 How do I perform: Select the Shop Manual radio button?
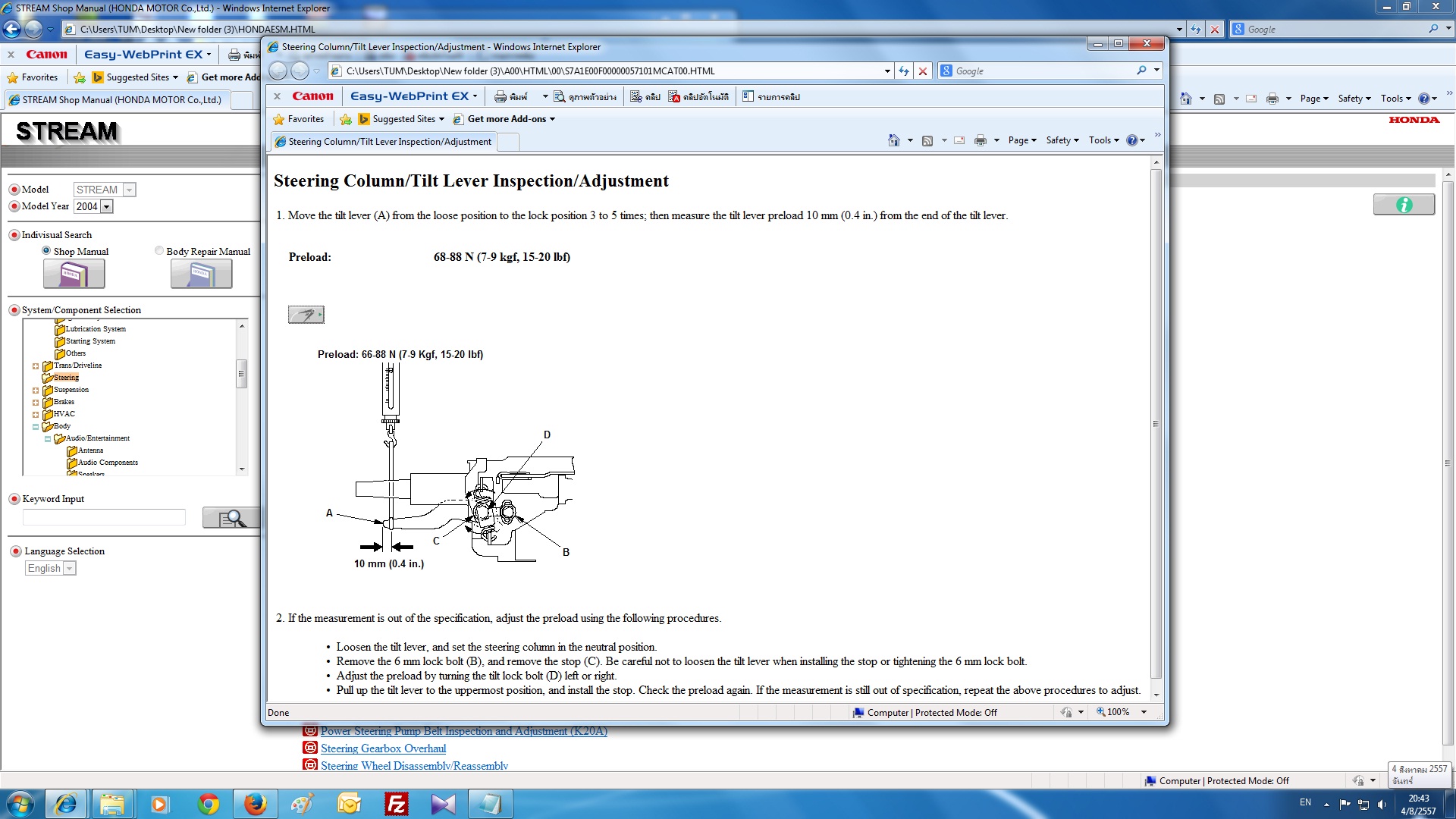(x=46, y=251)
